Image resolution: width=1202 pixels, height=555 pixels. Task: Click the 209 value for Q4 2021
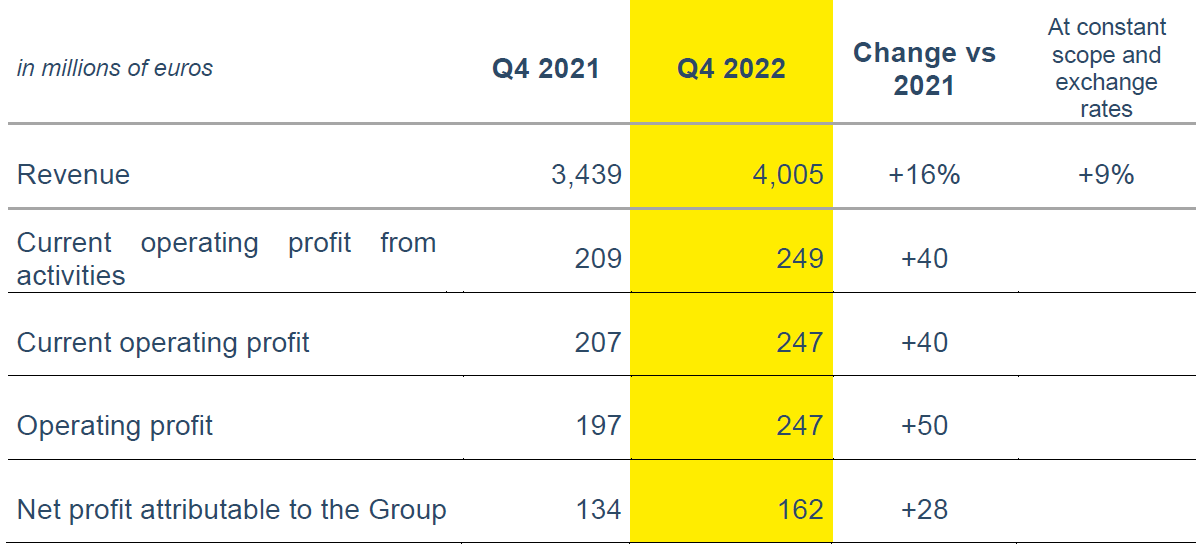coord(598,260)
